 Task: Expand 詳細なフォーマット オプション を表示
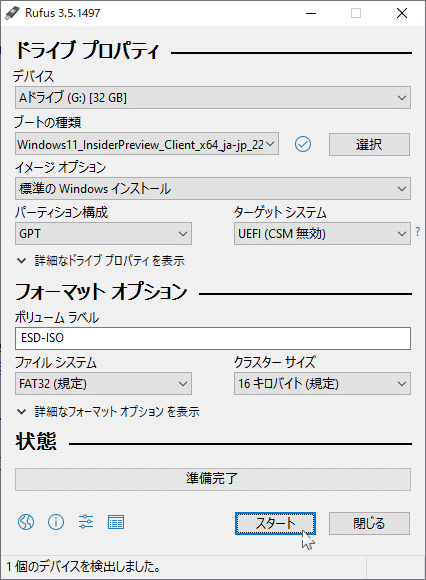point(108,411)
